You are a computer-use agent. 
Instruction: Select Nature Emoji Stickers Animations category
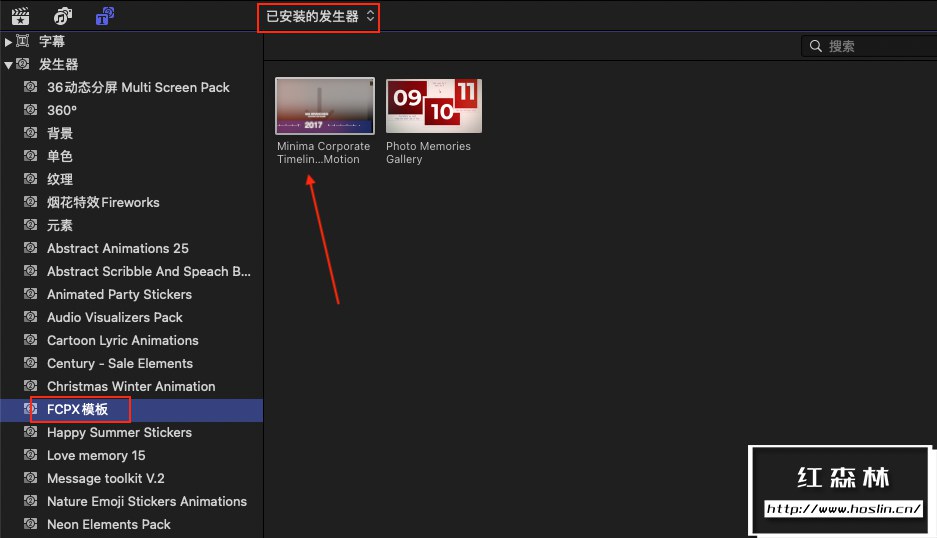point(147,502)
